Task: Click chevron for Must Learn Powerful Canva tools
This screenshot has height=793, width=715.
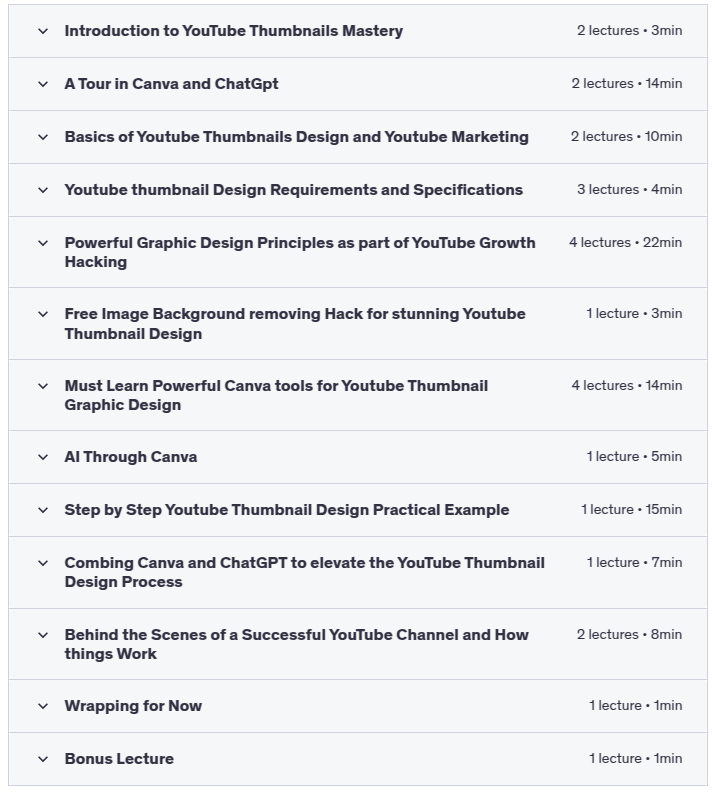Action: click(x=43, y=386)
